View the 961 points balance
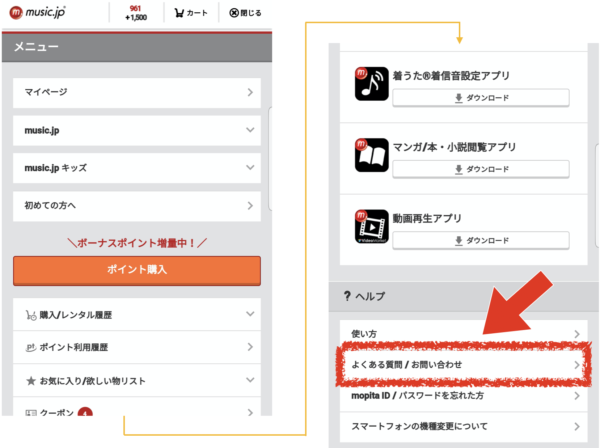This screenshot has width=600, height=448. 135,8
